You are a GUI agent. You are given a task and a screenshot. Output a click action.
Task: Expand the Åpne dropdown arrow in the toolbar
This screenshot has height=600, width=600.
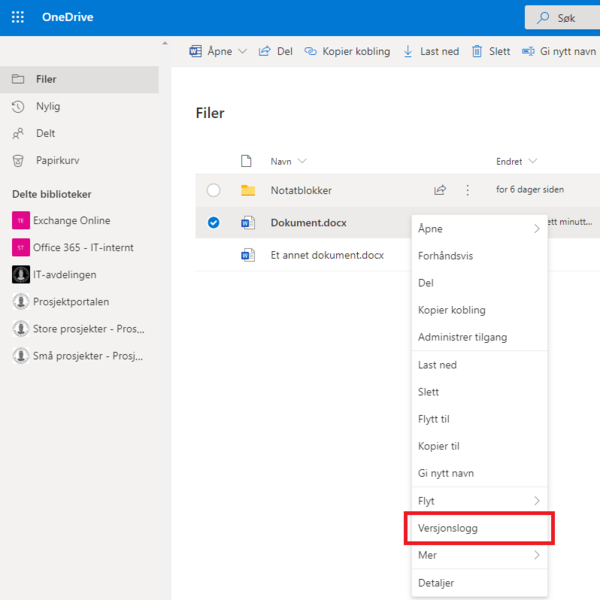pyautogui.click(x=243, y=51)
